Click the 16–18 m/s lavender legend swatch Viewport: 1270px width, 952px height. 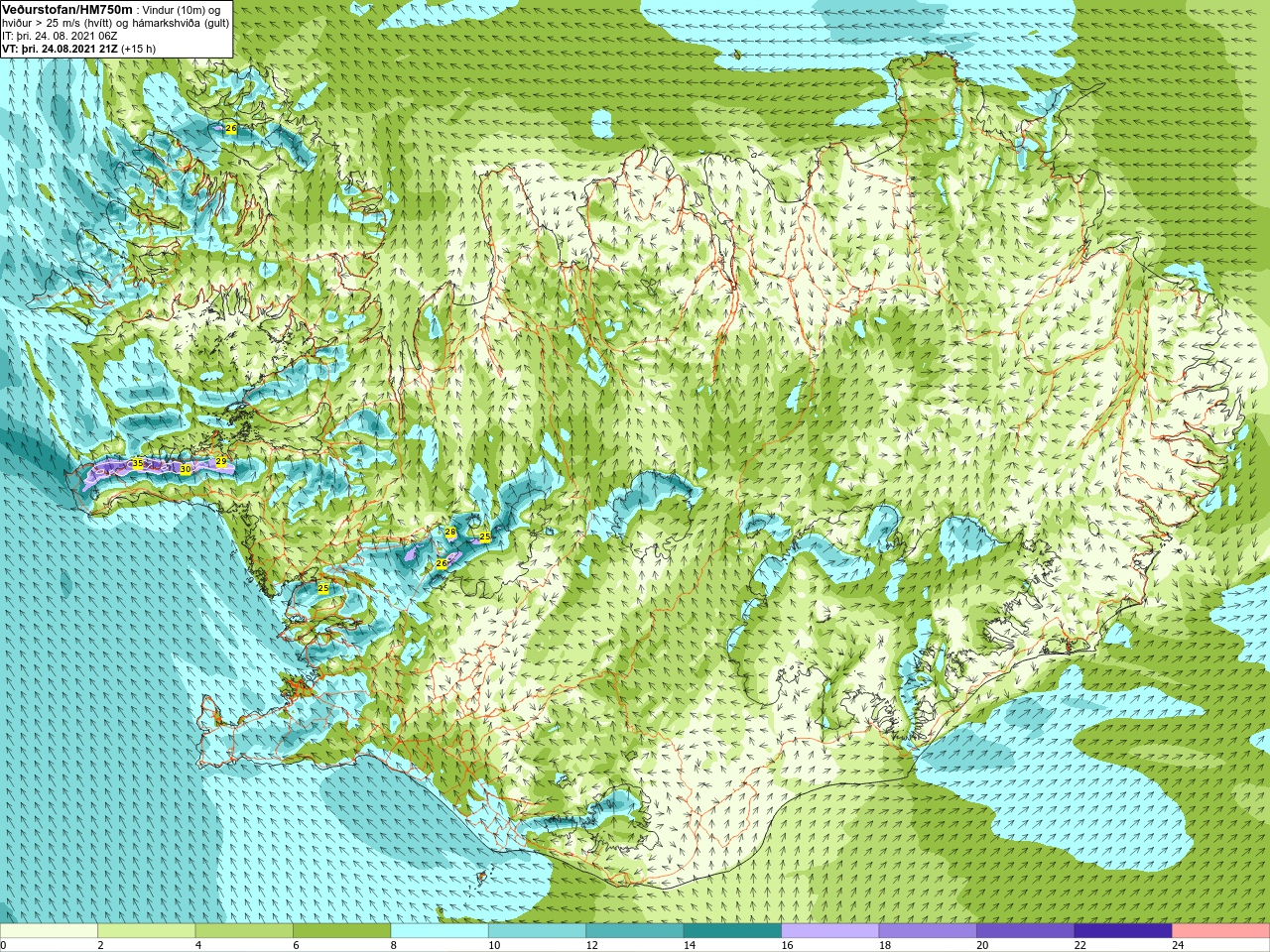[830, 931]
